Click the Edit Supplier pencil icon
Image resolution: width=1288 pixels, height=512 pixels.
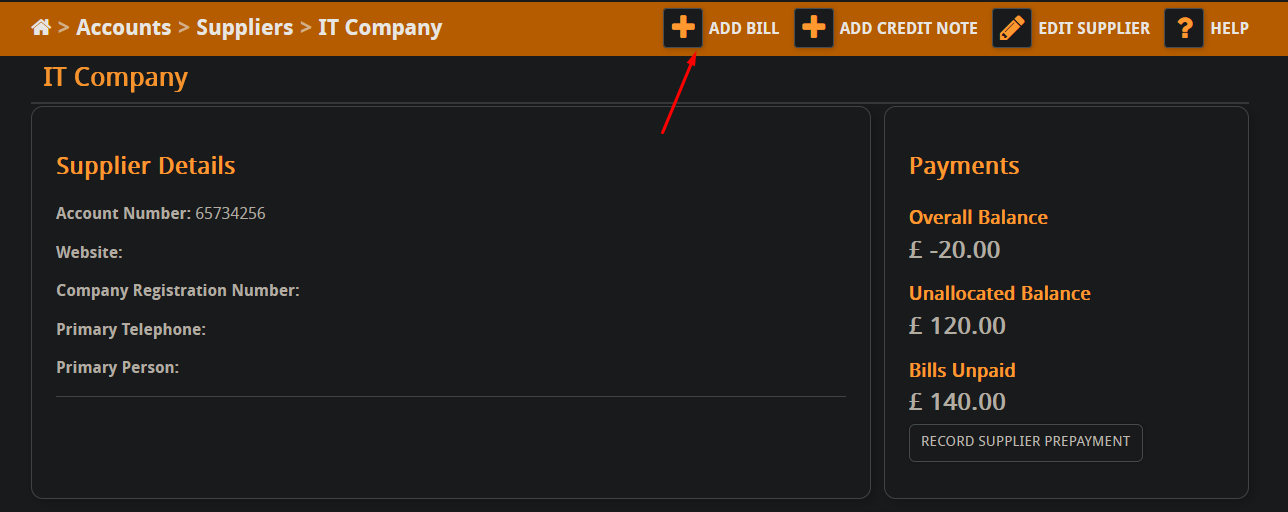tap(1012, 28)
